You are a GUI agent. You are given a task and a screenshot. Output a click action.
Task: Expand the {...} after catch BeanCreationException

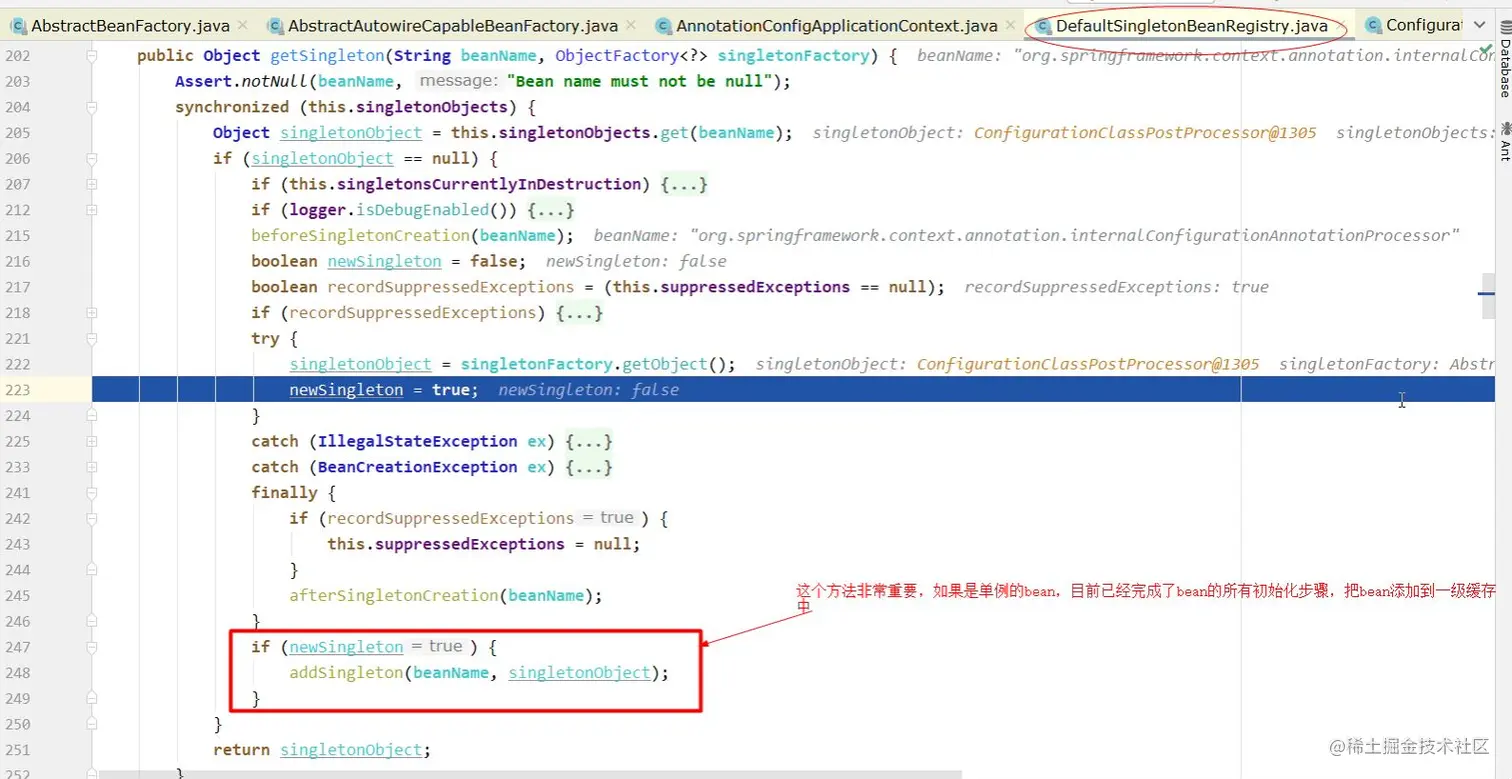click(589, 467)
